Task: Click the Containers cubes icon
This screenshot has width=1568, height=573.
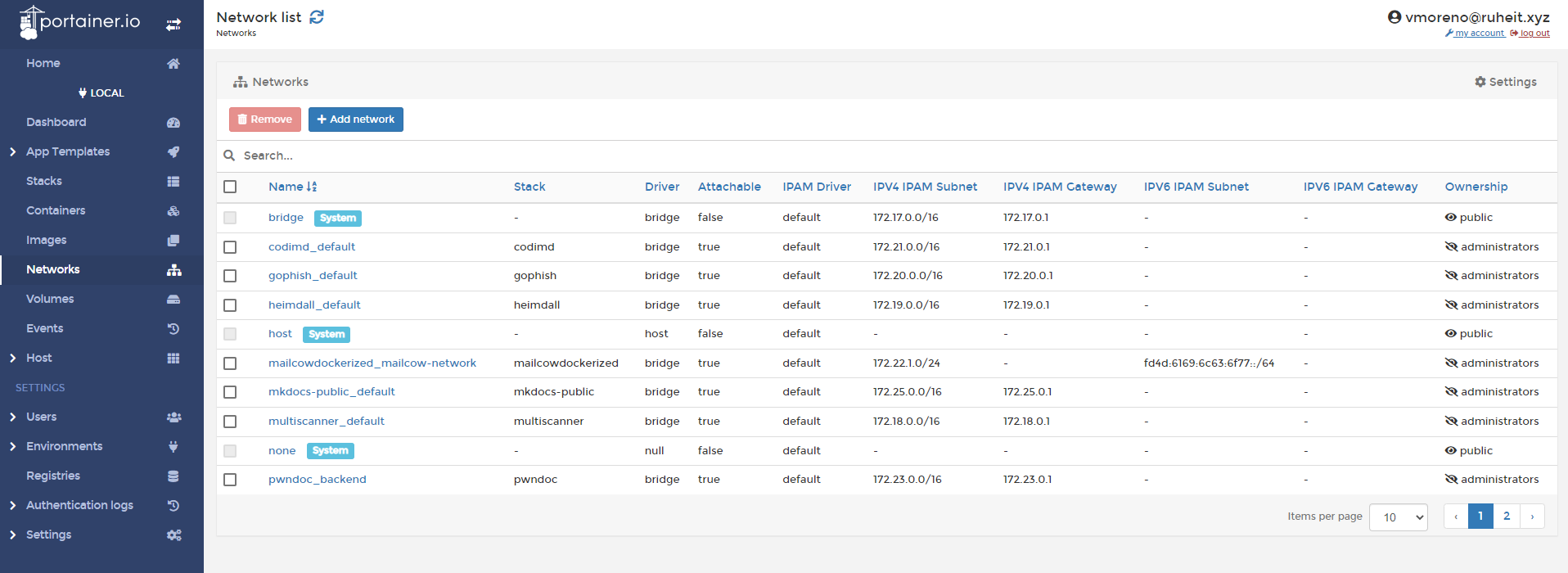Action: click(173, 211)
